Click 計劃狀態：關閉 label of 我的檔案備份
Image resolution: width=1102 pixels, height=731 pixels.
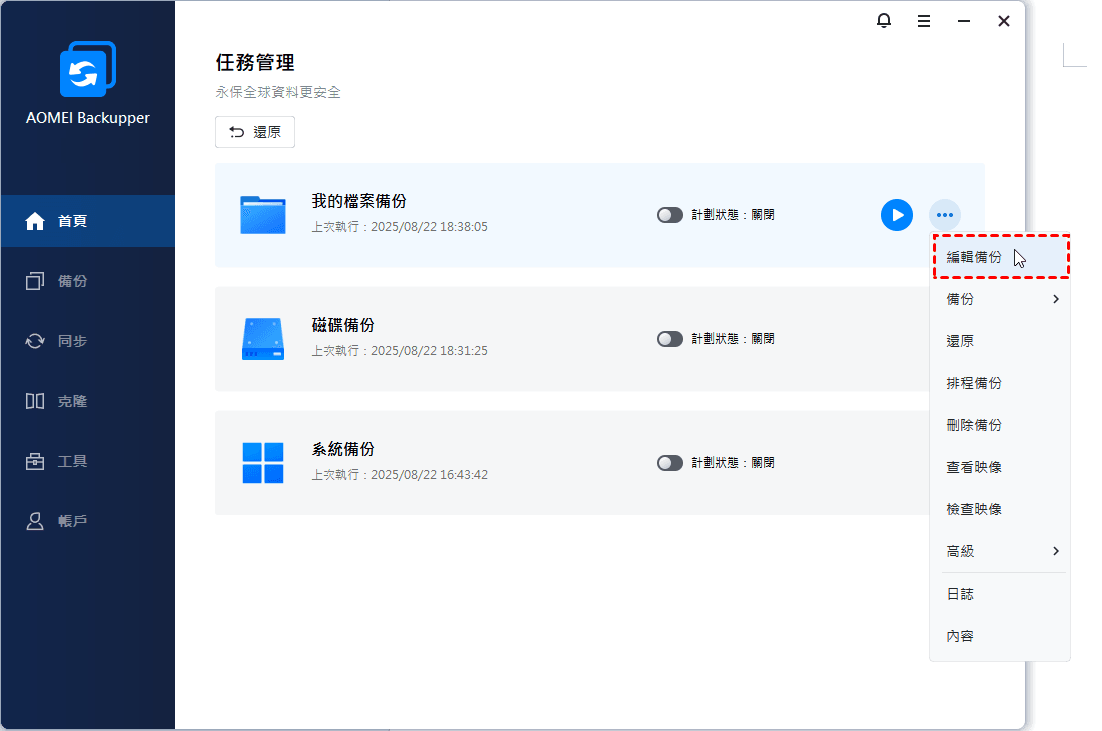point(733,215)
